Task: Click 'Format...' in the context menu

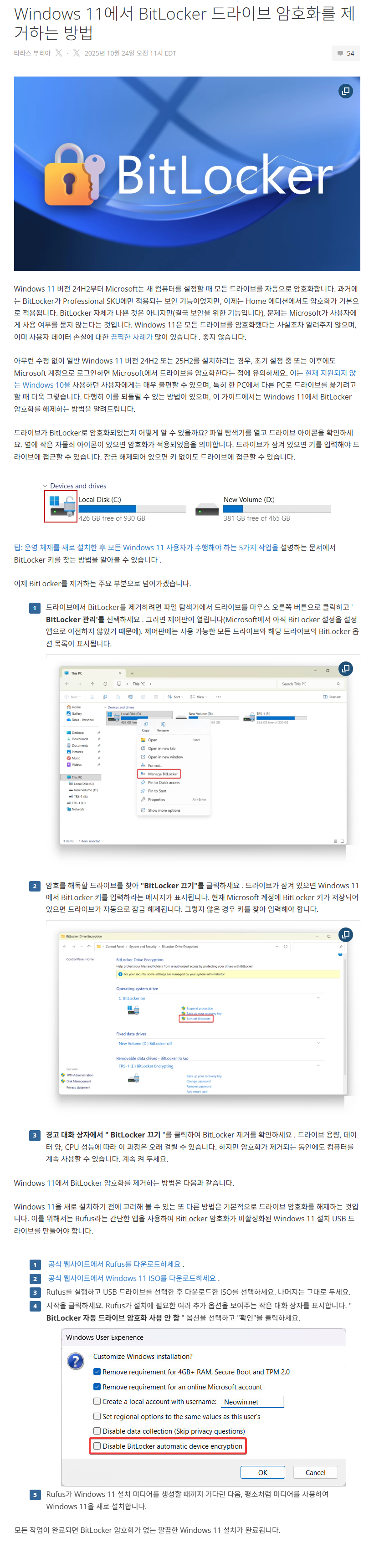Action: (152, 765)
